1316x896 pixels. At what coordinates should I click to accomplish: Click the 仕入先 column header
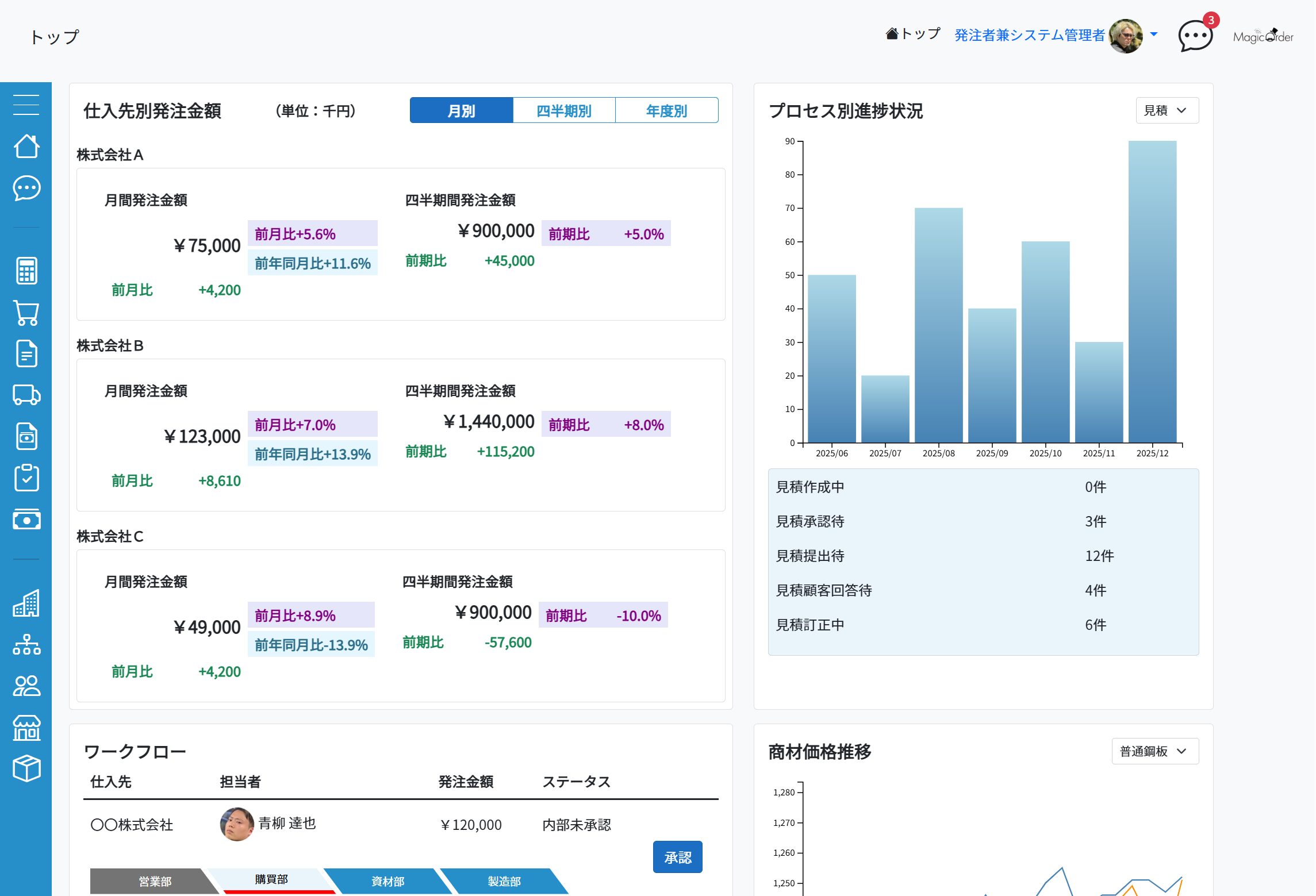[x=111, y=781]
